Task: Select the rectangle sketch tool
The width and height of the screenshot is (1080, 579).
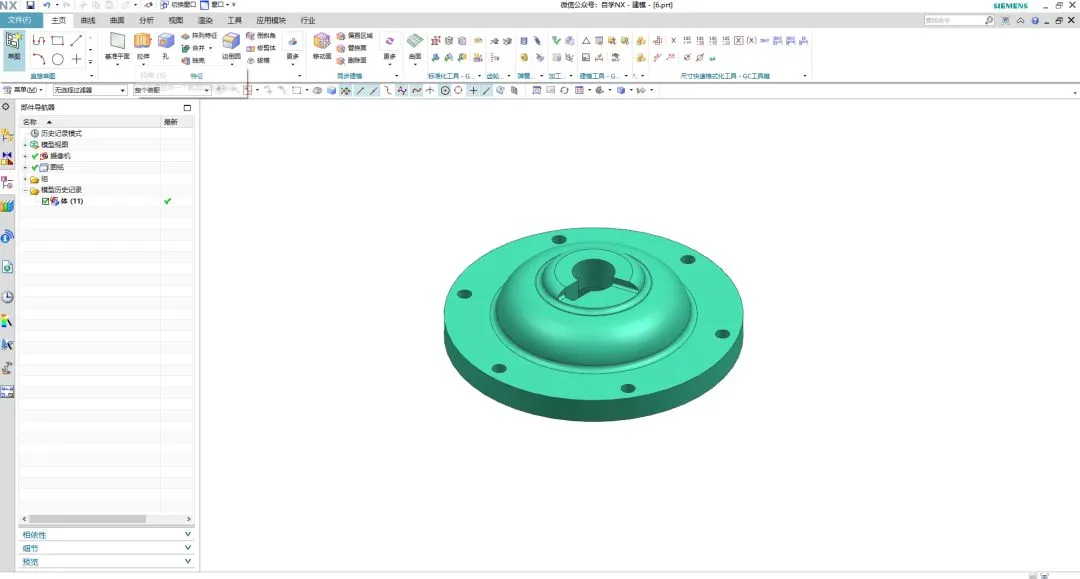Action: pyautogui.click(x=58, y=41)
